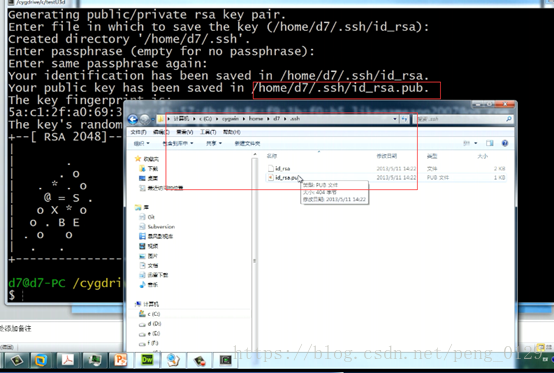Click the navigation pane scrollbar up arrow
The image size is (554, 373).
pos(254,155)
